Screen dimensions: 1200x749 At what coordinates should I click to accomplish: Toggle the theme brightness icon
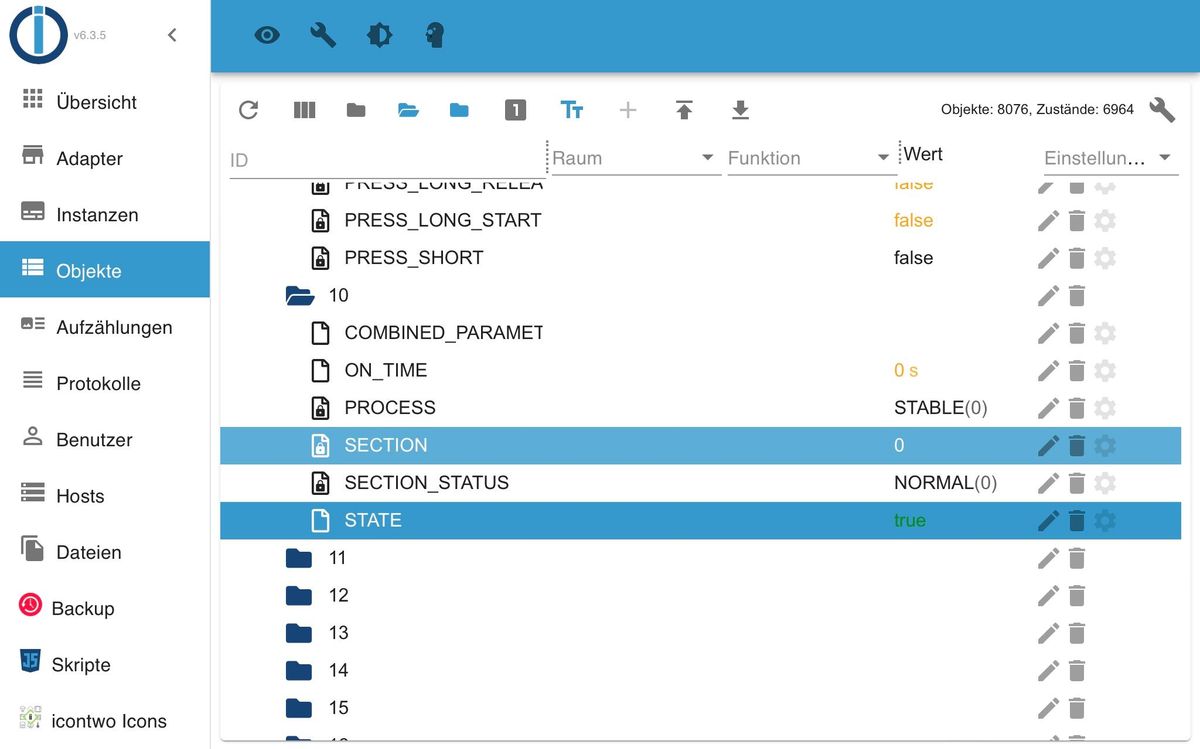point(379,36)
